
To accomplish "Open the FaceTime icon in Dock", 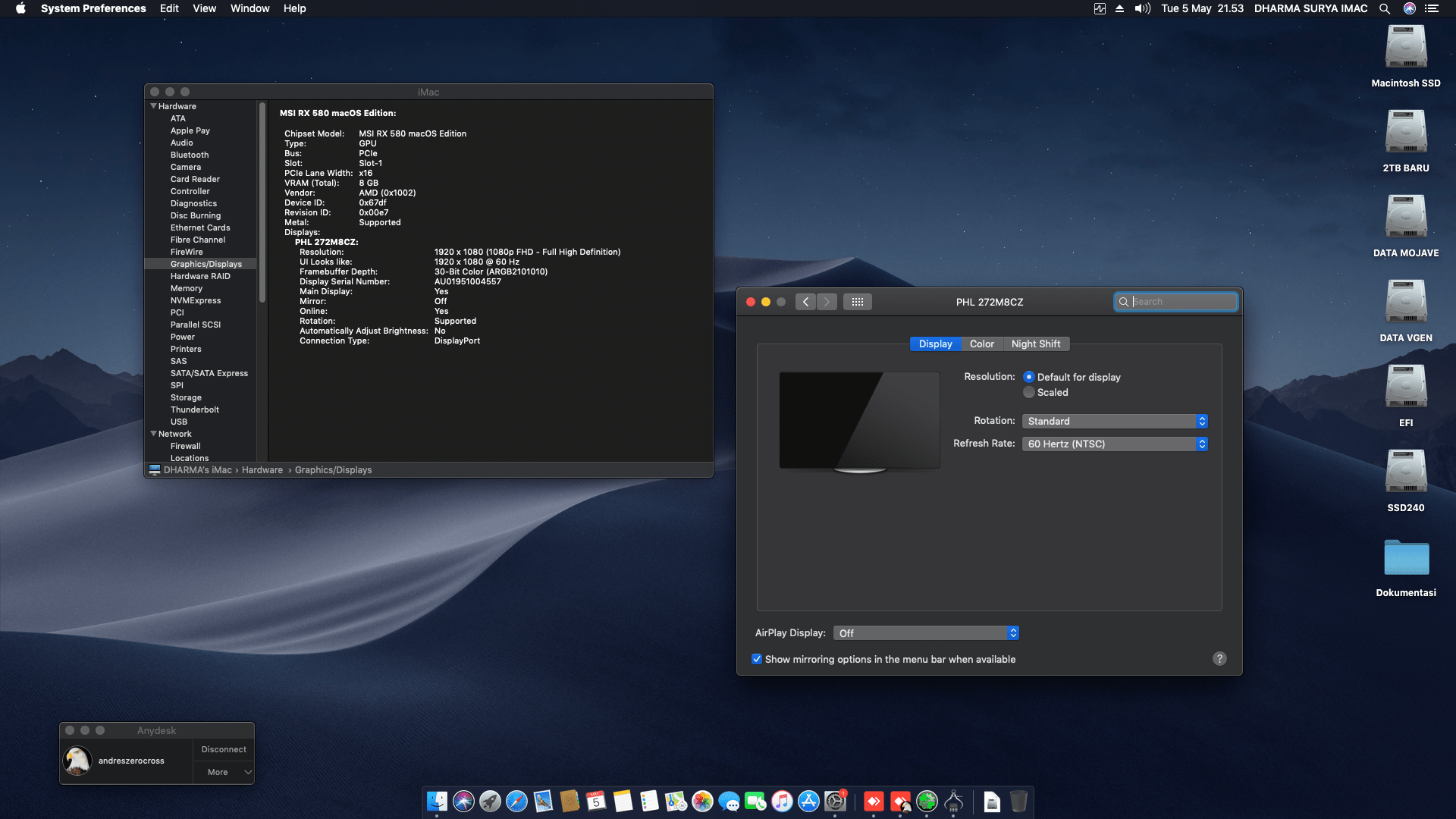I will (755, 801).
